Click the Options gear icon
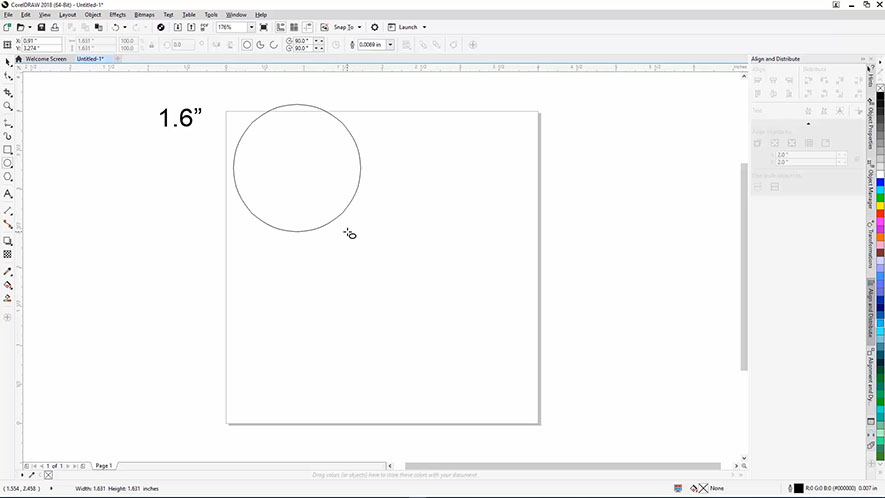885x498 pixels. pyautogui.click(x=375, y=27)
